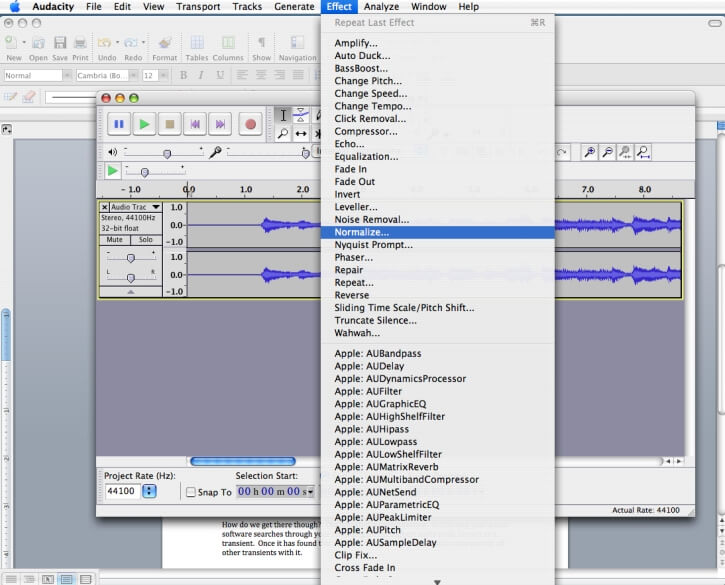Click the Project Rate 44100 field
This screenshot has height=585, width=725.
pos(123,491)
